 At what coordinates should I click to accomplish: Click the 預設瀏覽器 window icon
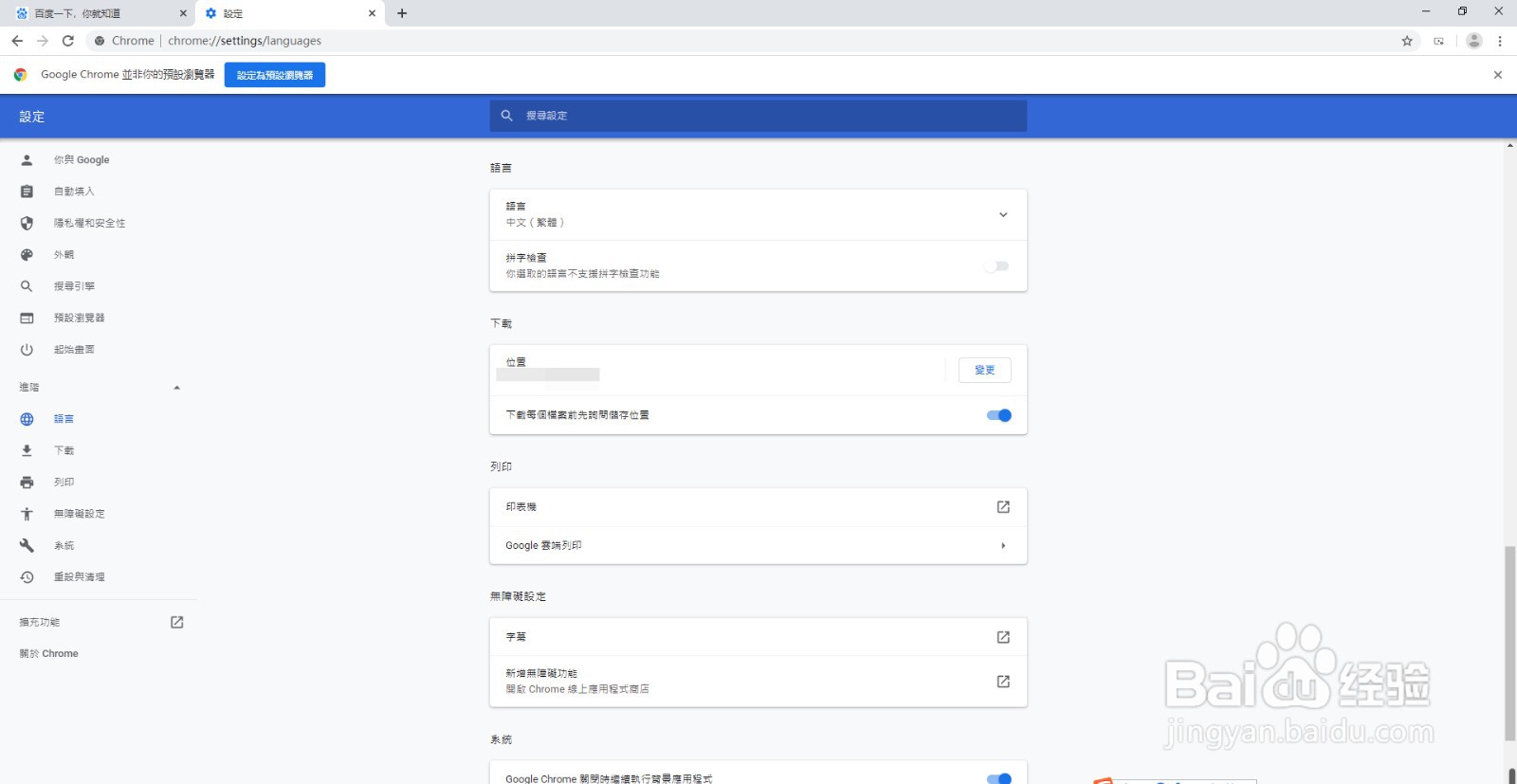point(27,319)
